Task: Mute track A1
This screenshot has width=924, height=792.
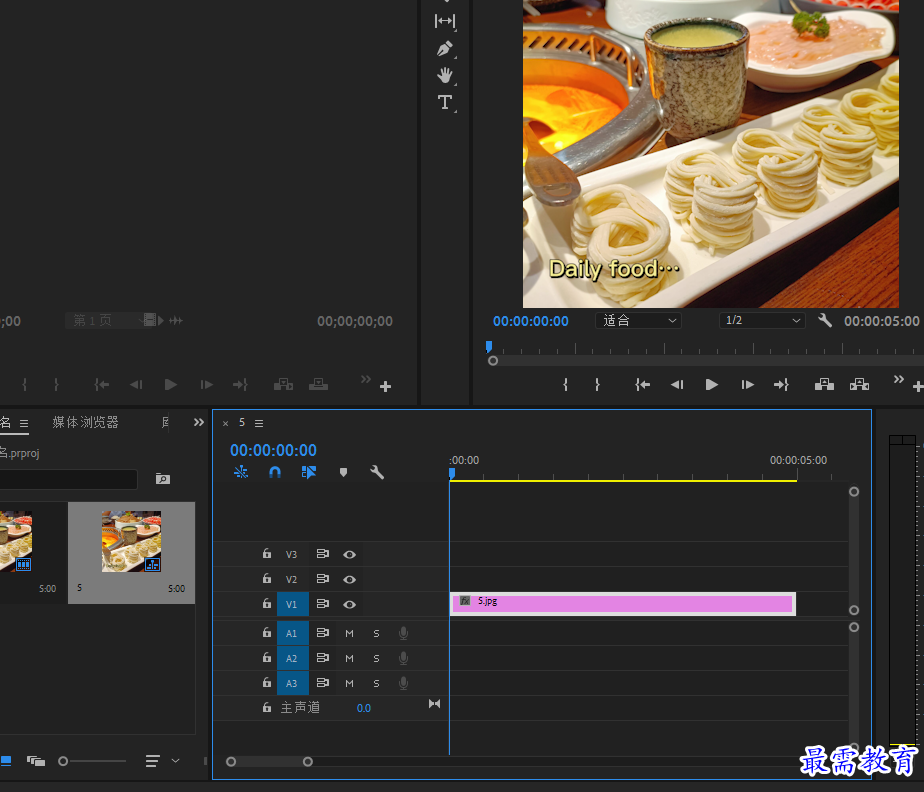Action: (x=349, y=633)
